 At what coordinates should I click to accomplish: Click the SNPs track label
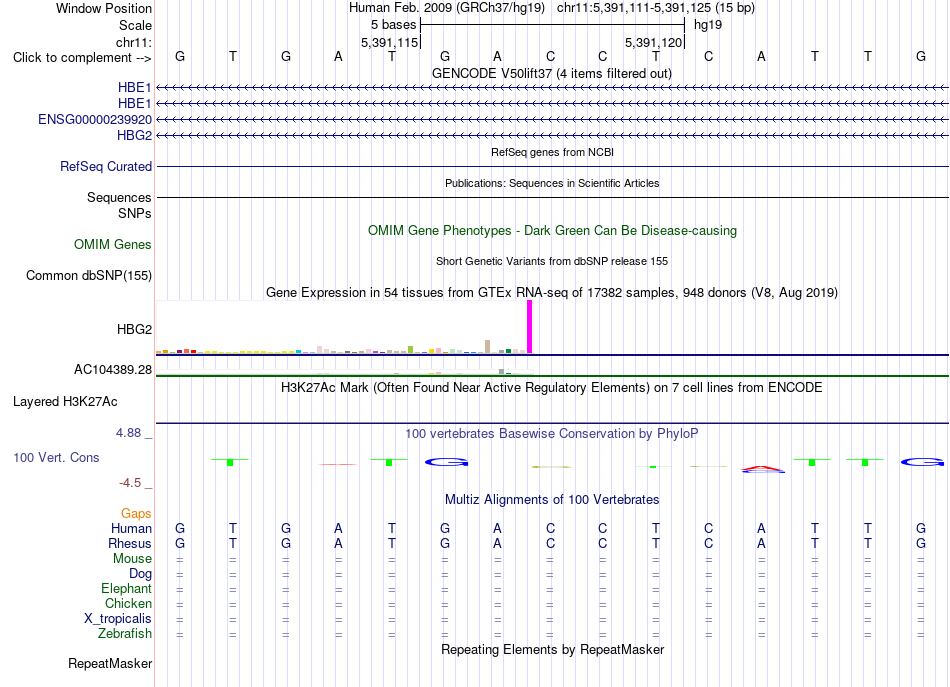[x=135, y=213]
